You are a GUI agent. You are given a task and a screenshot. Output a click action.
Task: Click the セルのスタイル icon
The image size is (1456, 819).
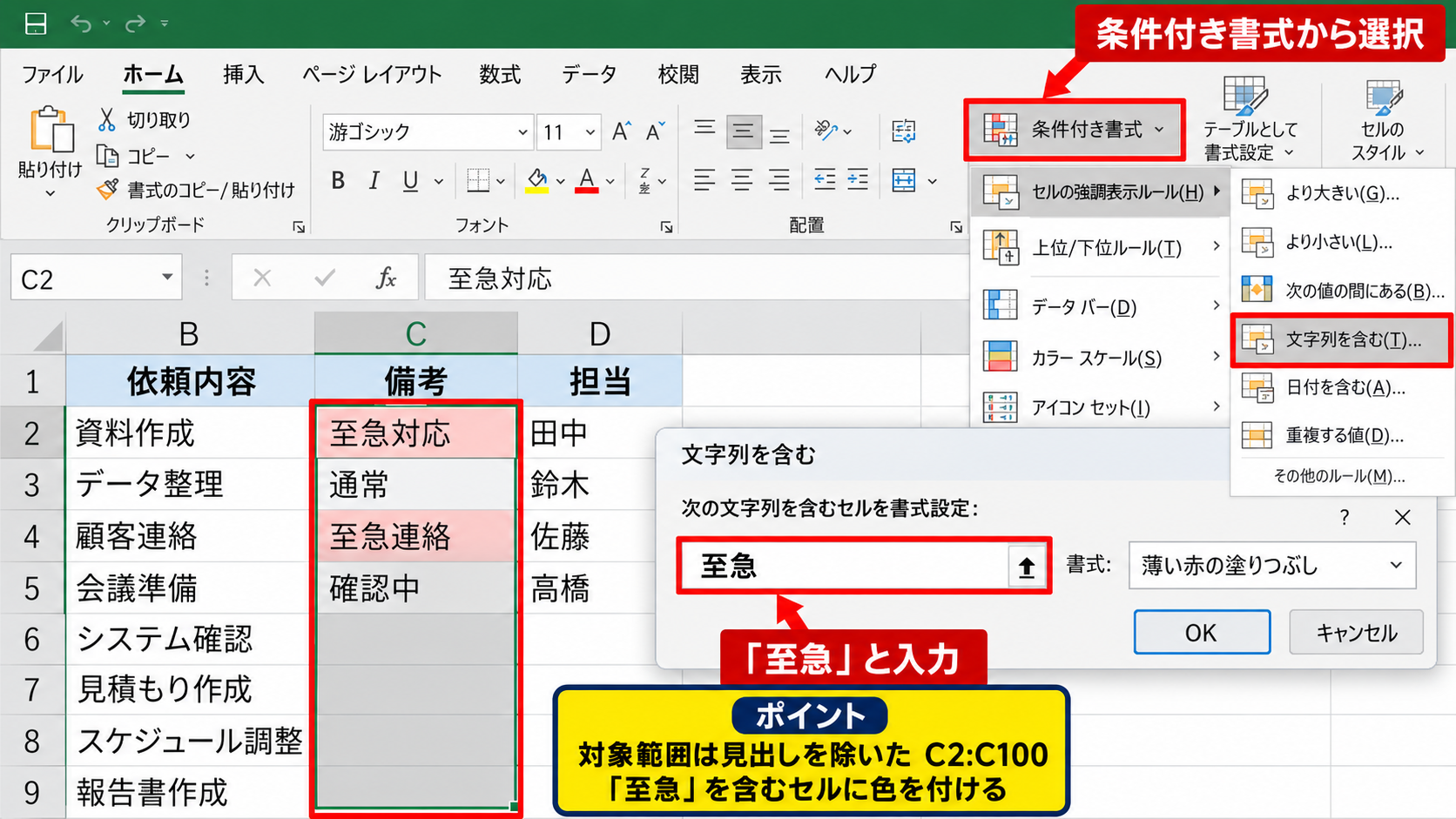[1384, 97]
